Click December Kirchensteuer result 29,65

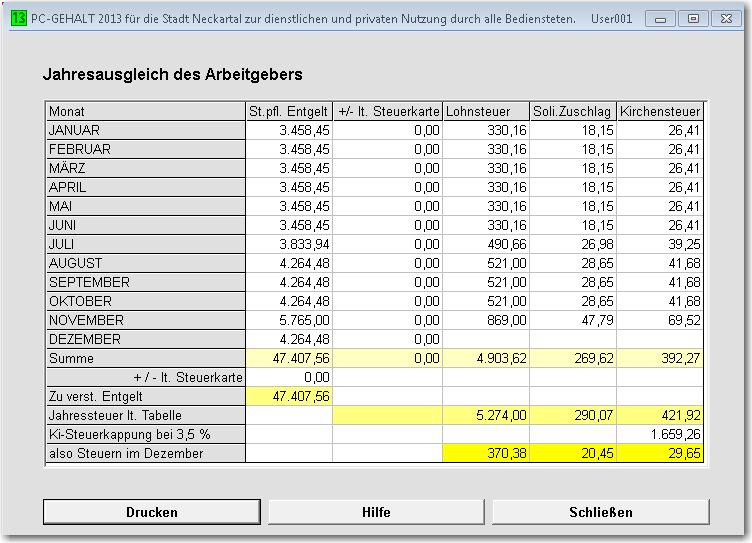660,453
